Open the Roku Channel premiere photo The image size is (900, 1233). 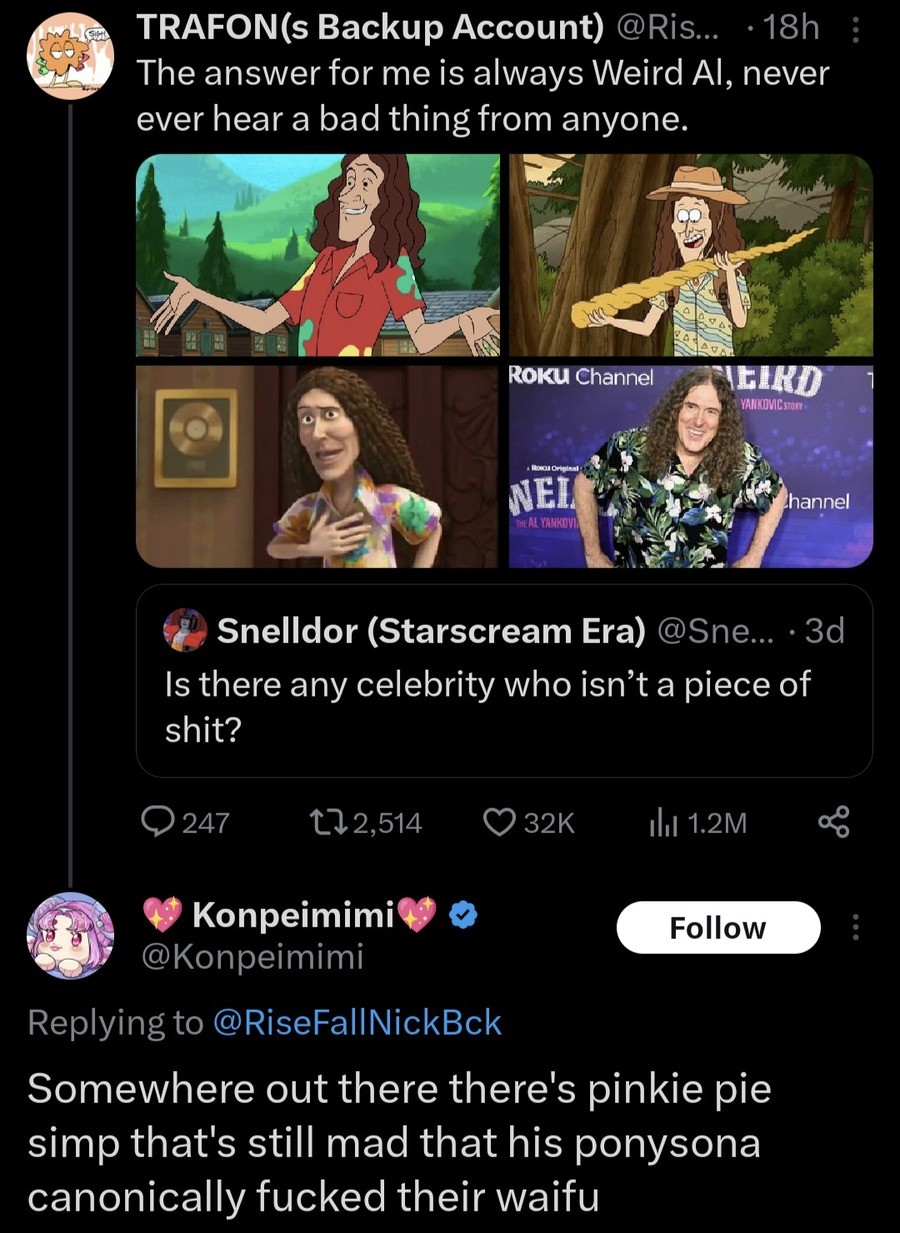point(690,466)
